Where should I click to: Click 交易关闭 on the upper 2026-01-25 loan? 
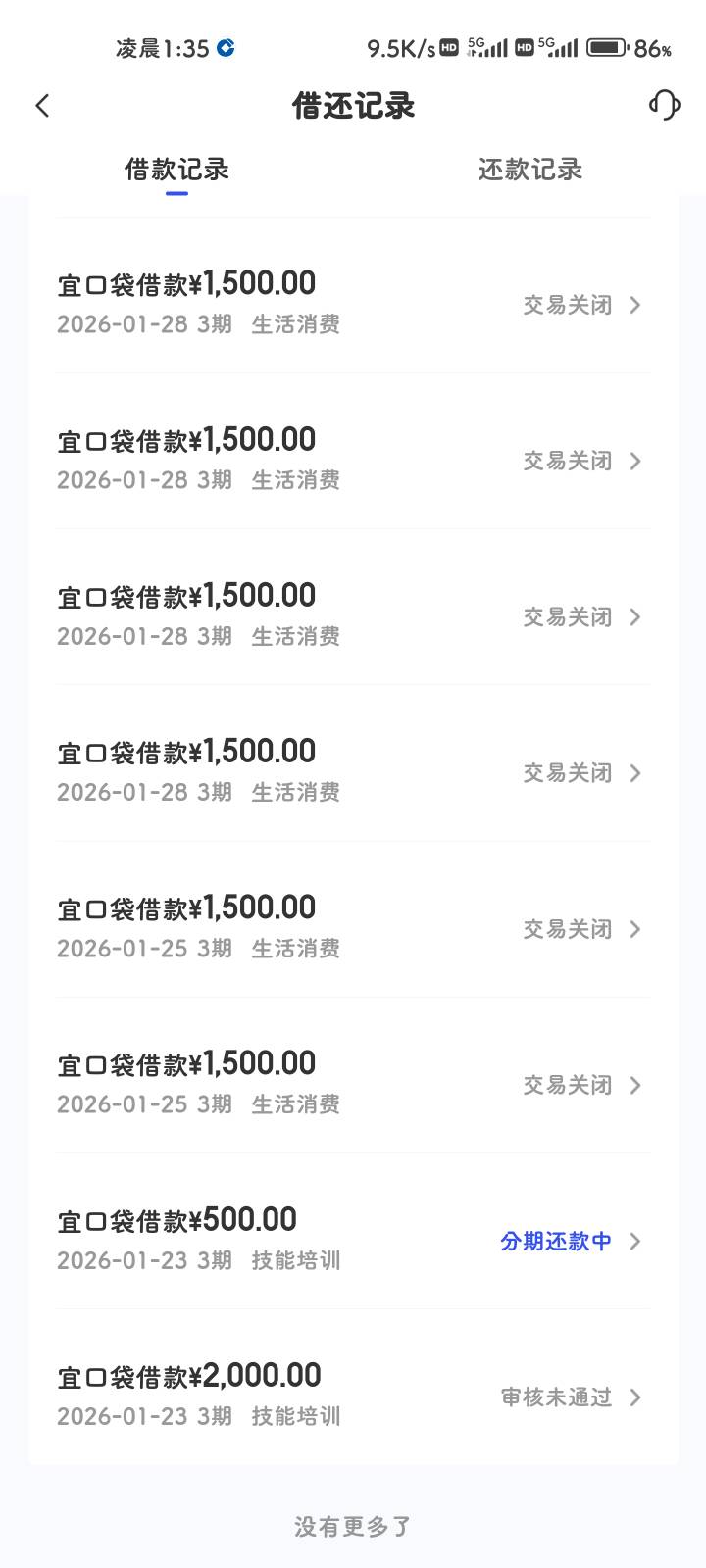(x=568, y=929)
